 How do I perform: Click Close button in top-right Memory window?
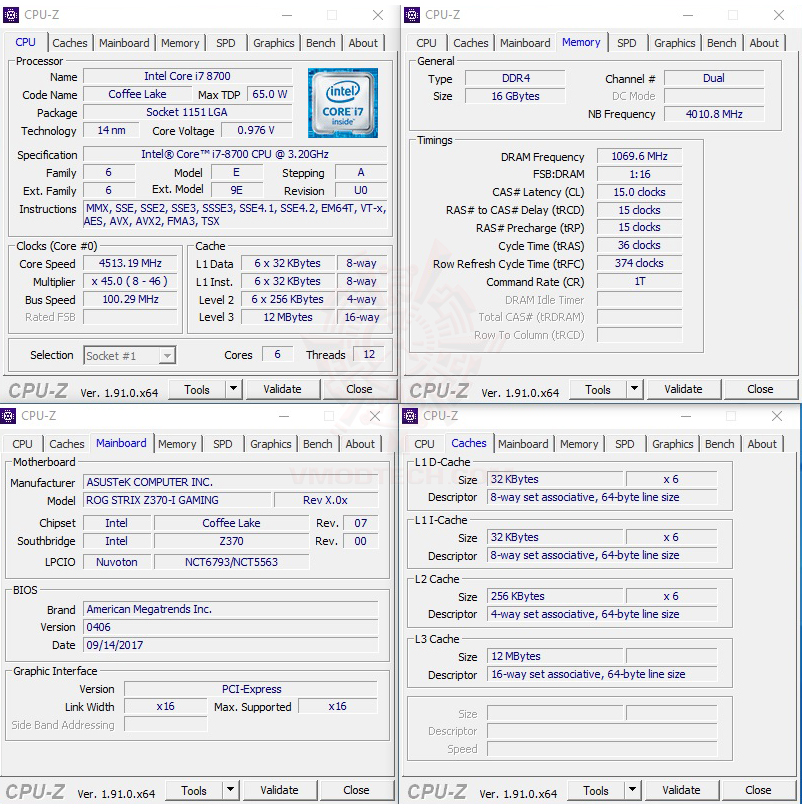click(x=760, y=389)
